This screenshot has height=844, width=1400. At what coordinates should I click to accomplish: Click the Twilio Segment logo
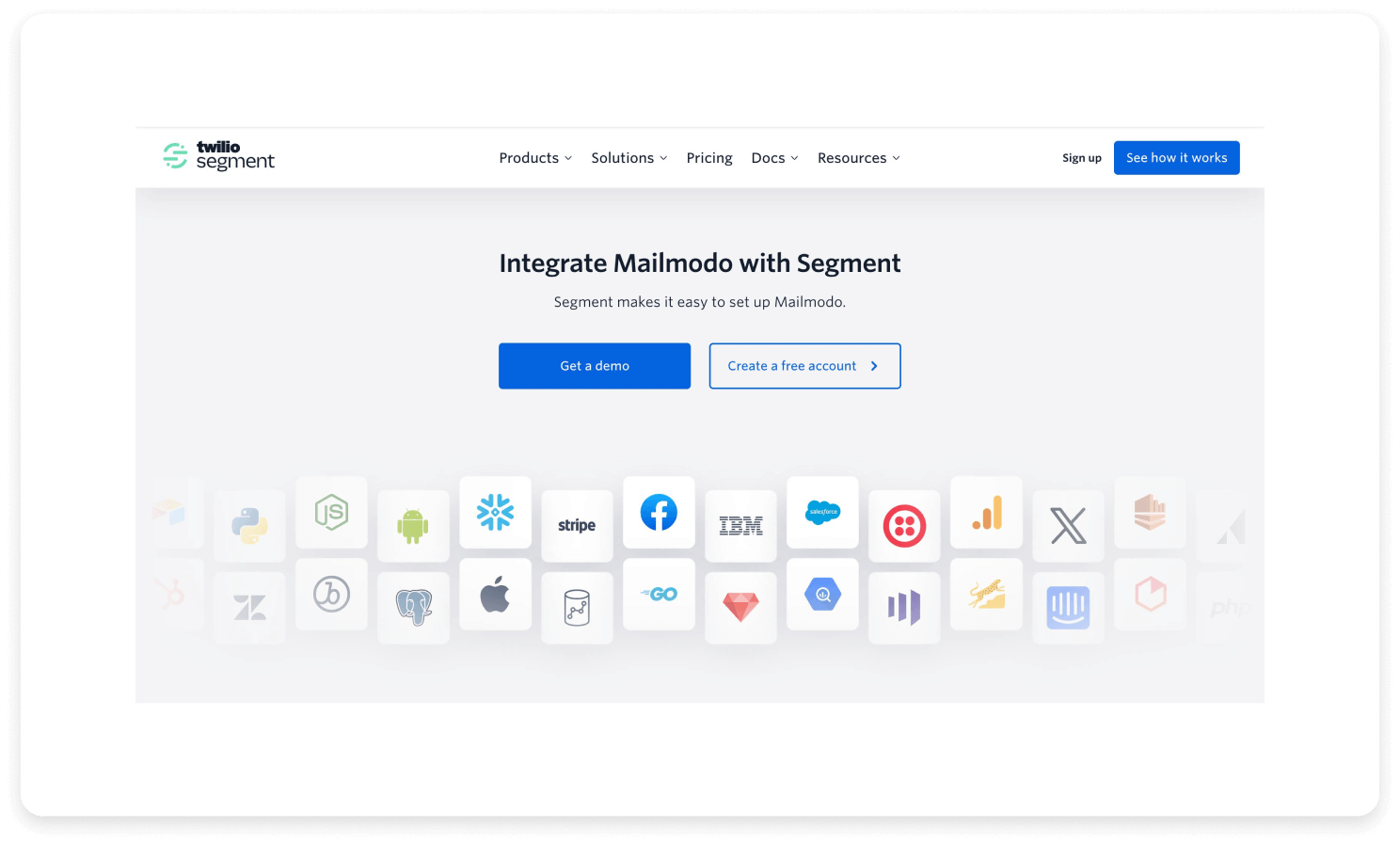tap(218, 156)
